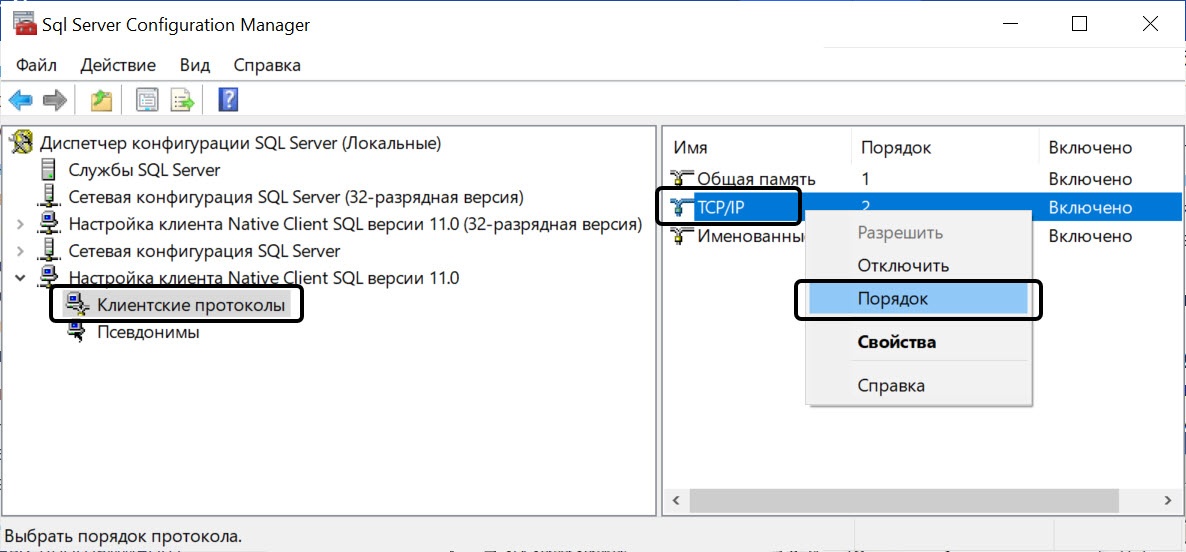Click the blue Back arrow toolbar icon
The image size is (1186, 552).
click(21, 99)
